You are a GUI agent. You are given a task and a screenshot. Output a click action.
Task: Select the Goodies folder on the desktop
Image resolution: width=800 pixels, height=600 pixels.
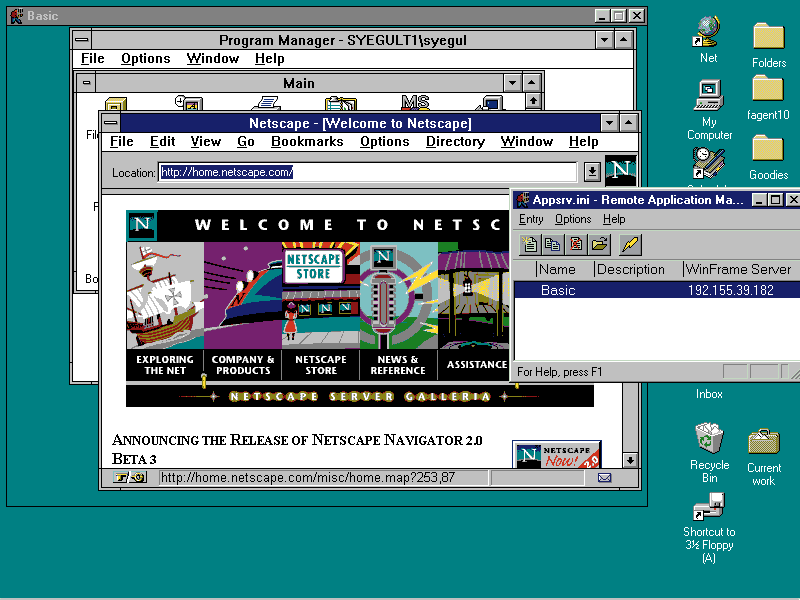click(768, 157)
